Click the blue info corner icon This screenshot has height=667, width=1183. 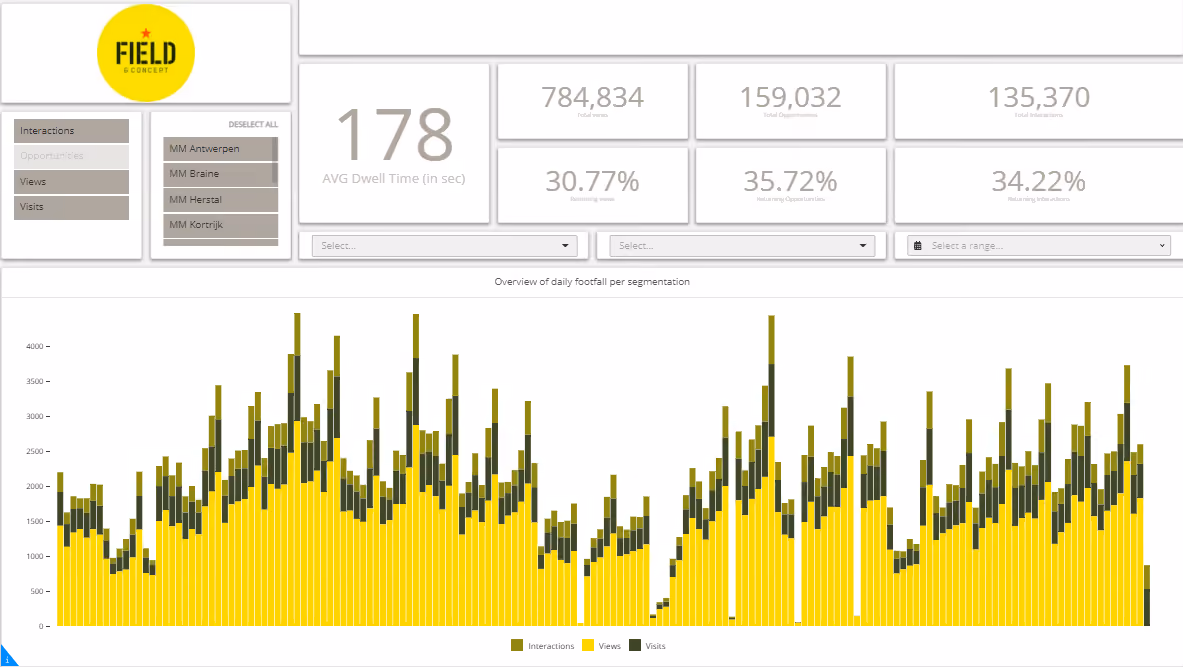[x=7, y=658]
